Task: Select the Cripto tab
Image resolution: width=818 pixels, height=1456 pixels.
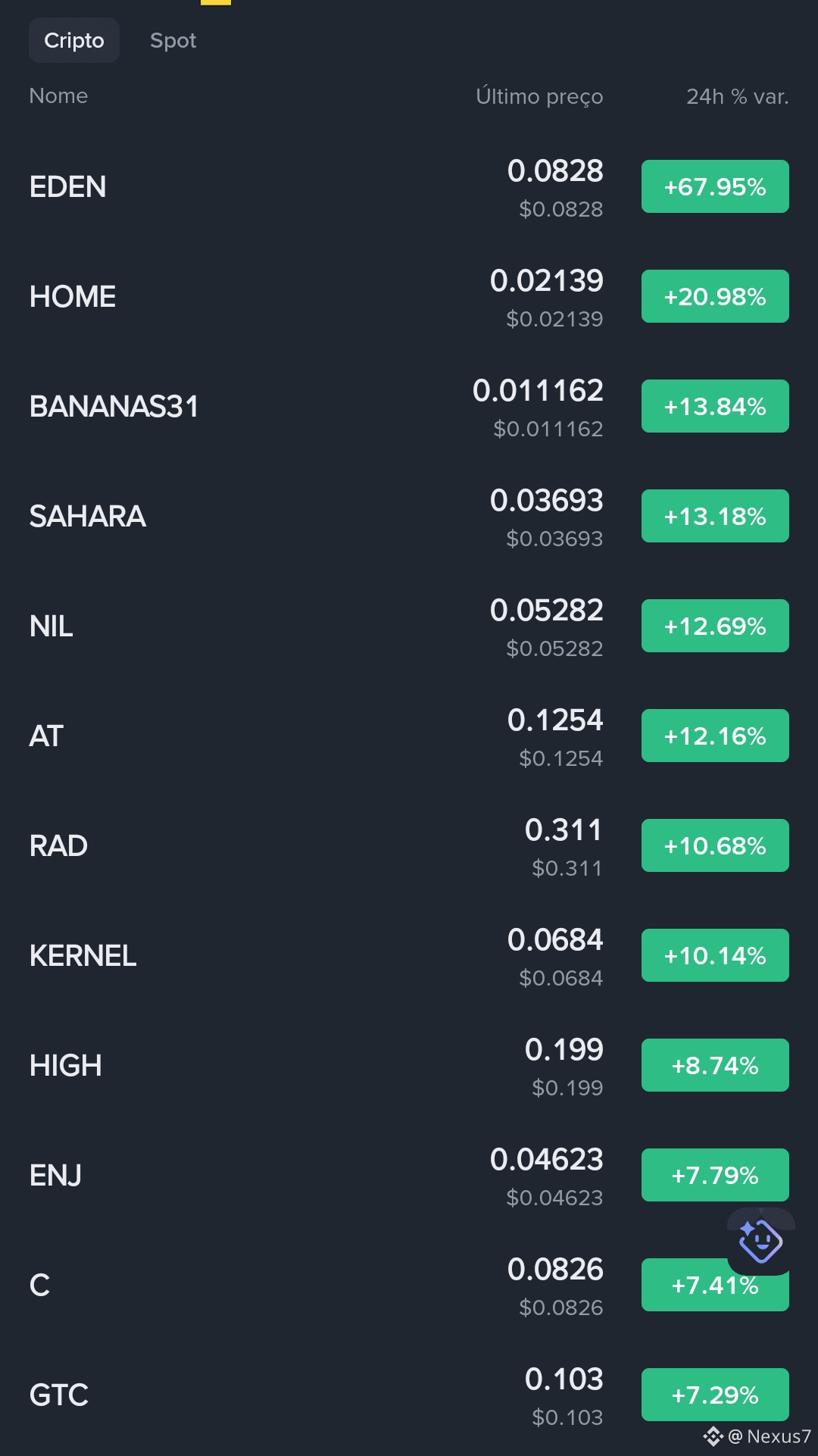Action: pos(74,40)
